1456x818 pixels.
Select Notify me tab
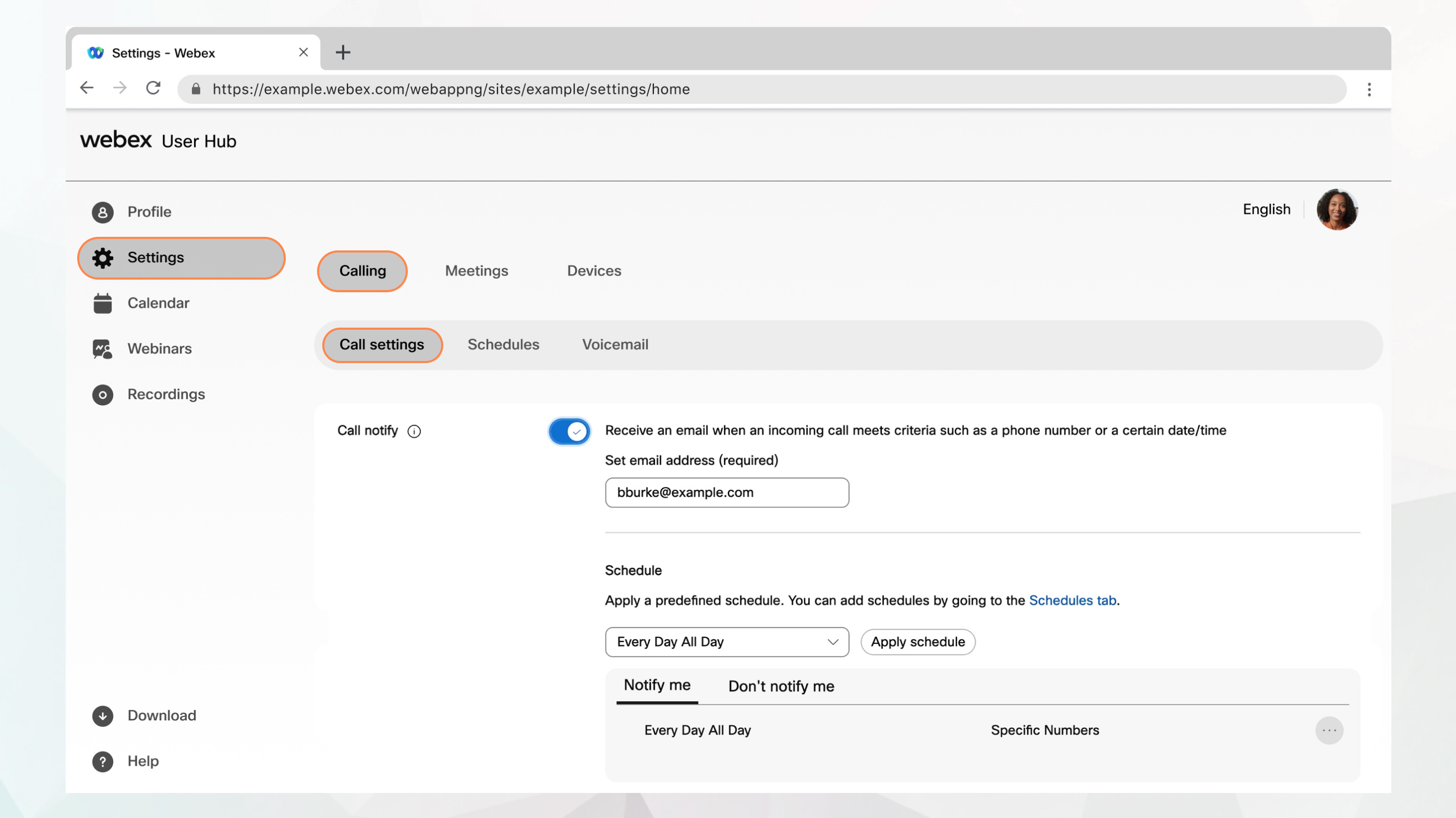coord(657,685)
